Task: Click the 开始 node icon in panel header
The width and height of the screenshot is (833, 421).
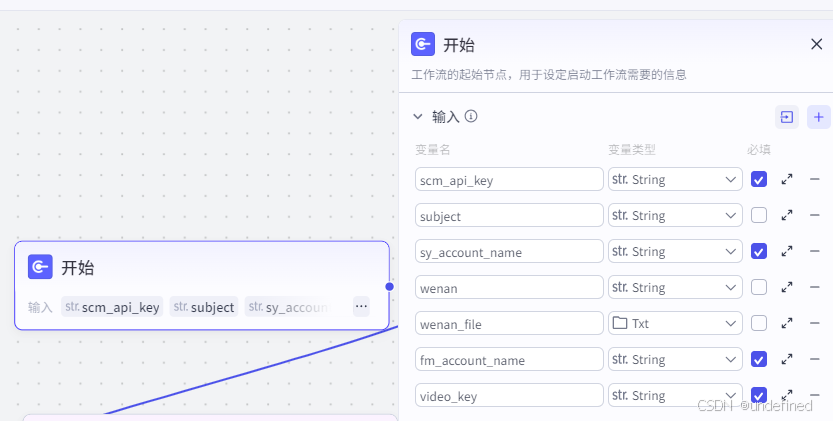Action: coord(423,44)
